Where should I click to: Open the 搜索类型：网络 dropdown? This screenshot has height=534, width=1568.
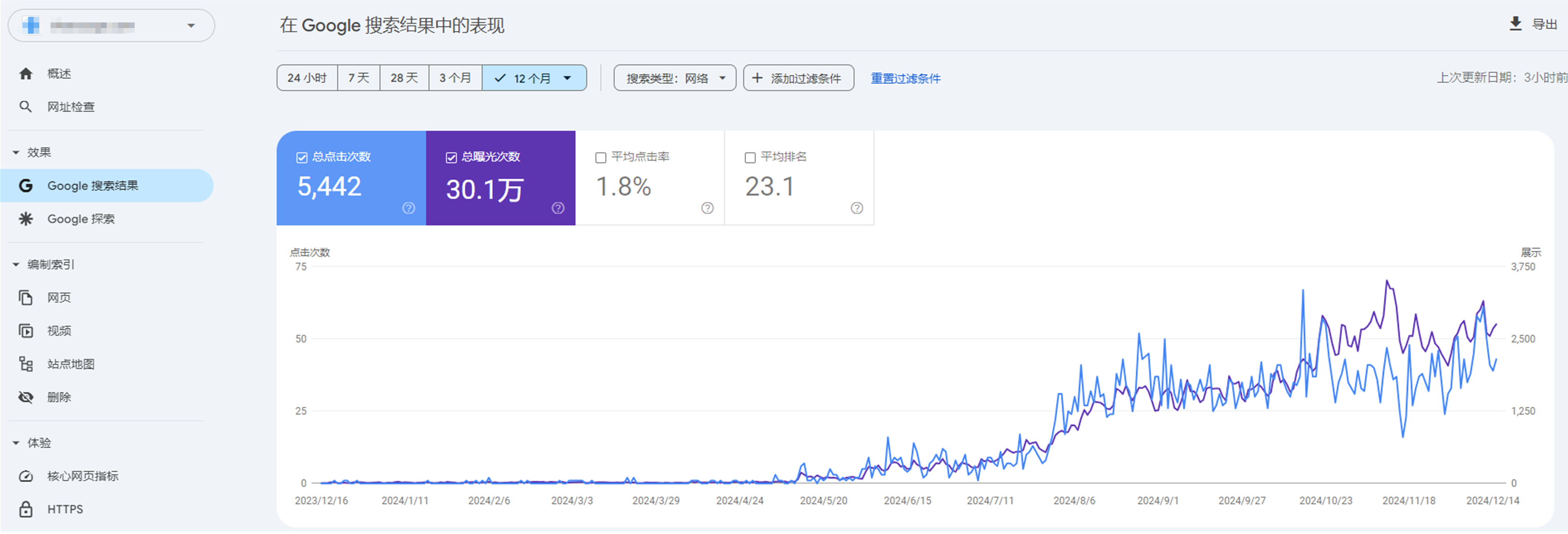pos(675,78)
